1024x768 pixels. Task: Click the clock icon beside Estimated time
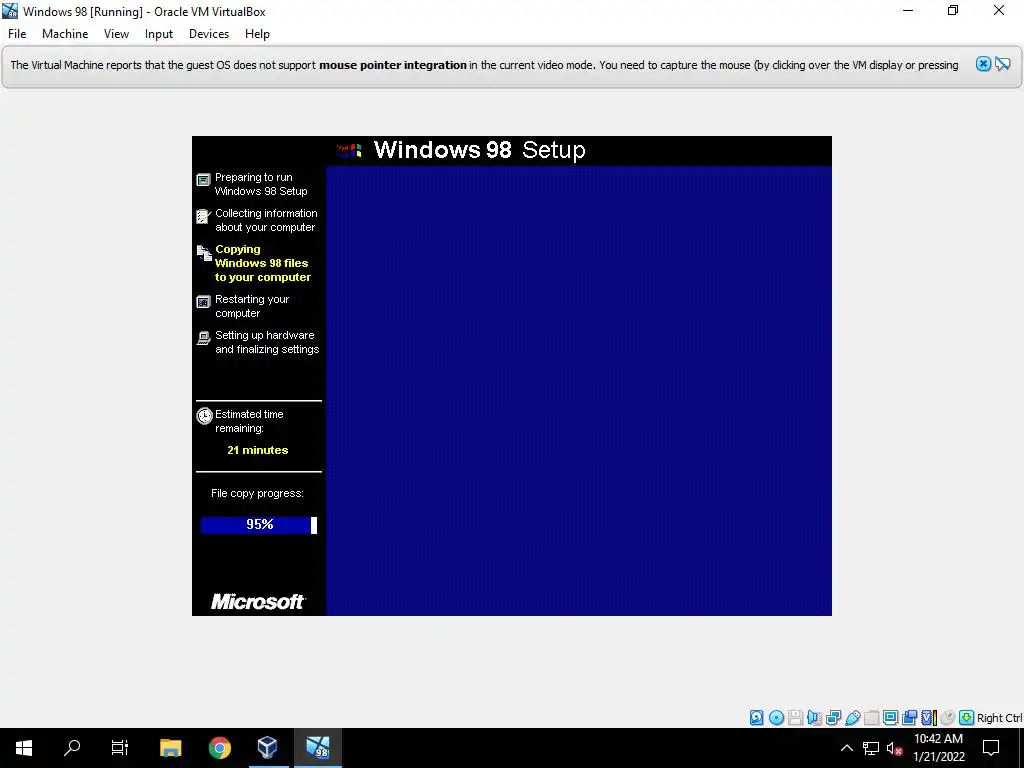[x=204, y=416]
